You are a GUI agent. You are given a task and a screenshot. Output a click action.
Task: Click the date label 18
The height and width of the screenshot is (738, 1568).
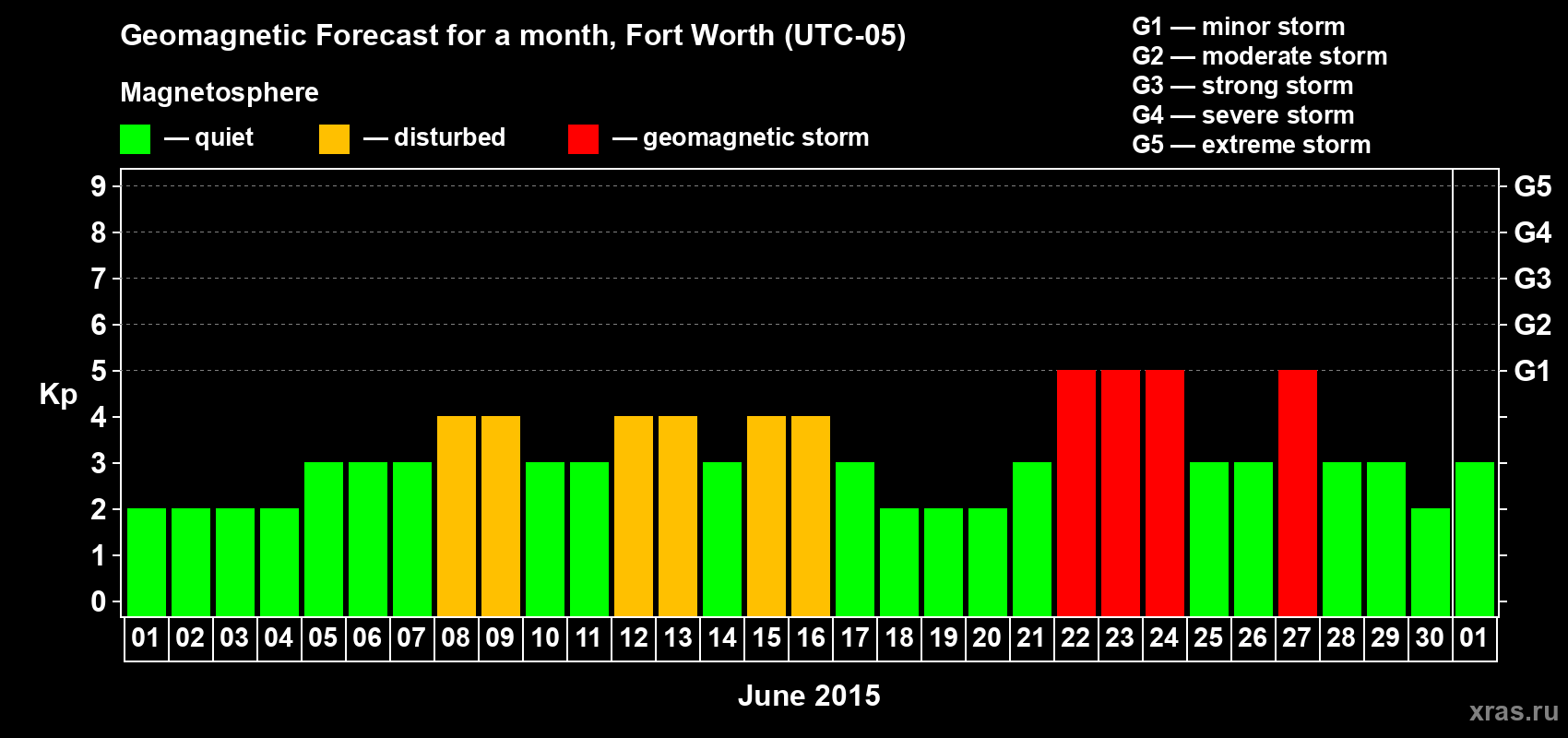(x=898, y=637)
